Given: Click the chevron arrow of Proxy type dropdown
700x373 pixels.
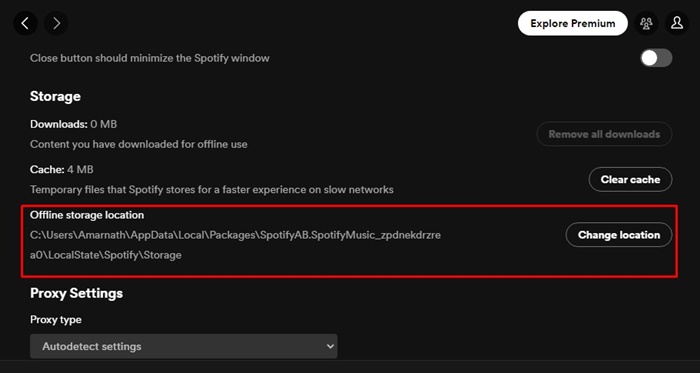Looking at the screenshot, I should pyautogui.click(x=330, y=346).
